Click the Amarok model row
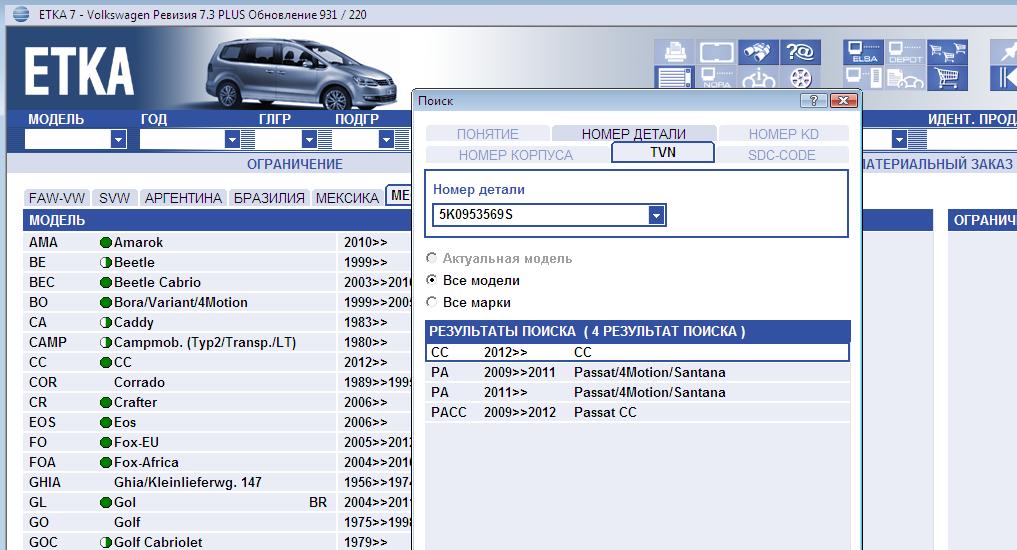 click(x=138, y=242)
